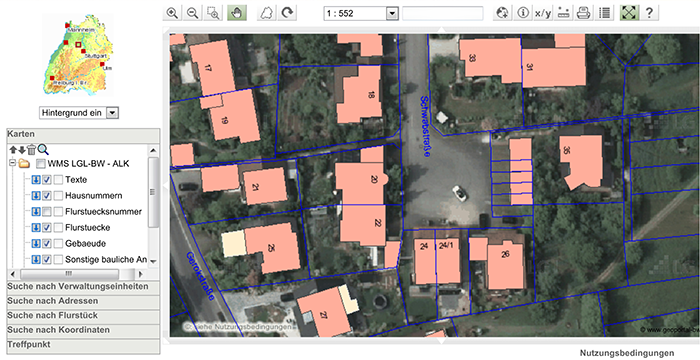Image resolution: width=700 pixels, height=360 pixels.
Task: Activate the x/y coordinates tool
Action: (543, 13)
